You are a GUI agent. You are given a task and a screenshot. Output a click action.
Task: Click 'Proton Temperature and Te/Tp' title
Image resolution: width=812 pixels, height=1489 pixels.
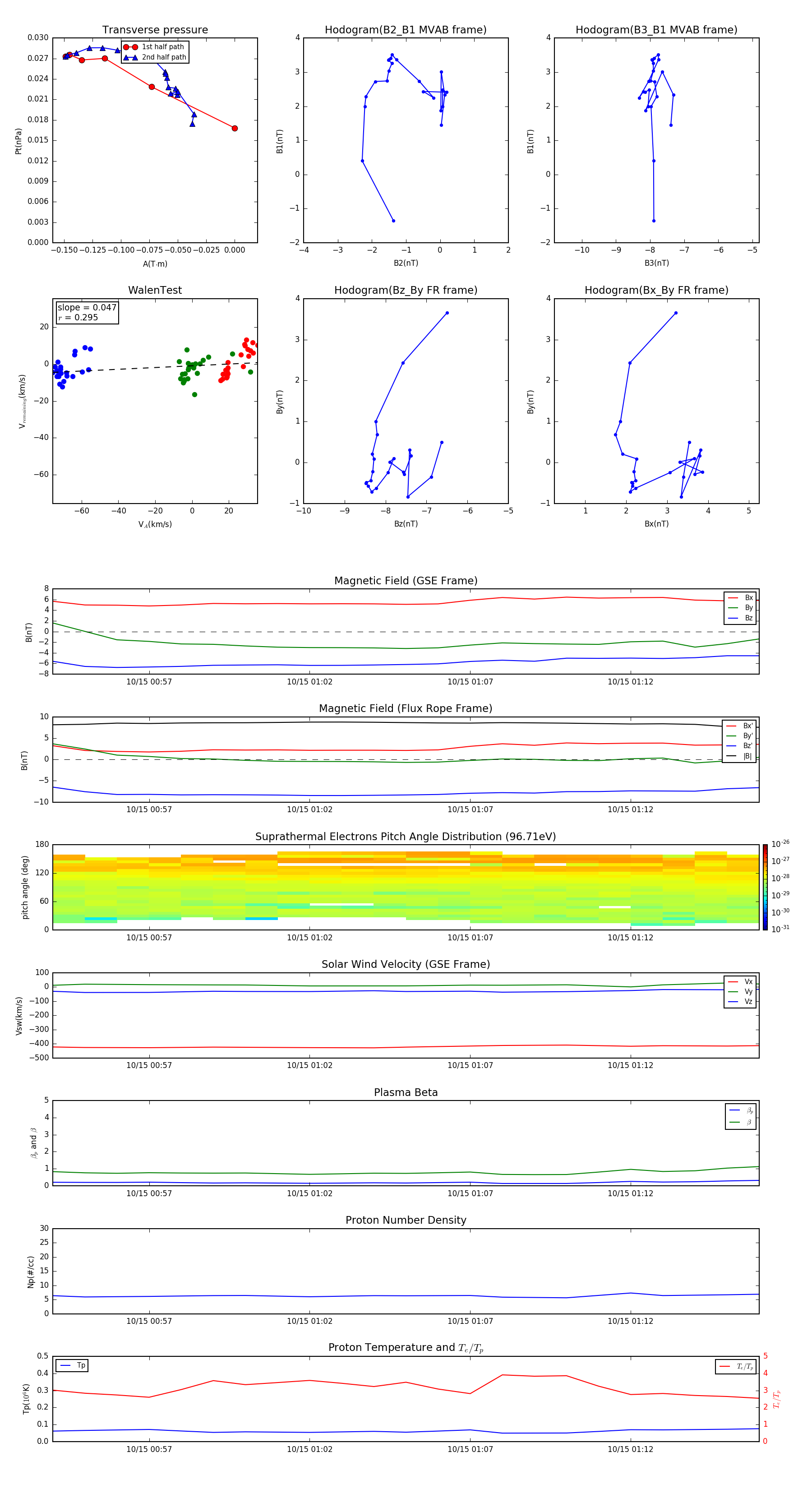[406, 1347]
